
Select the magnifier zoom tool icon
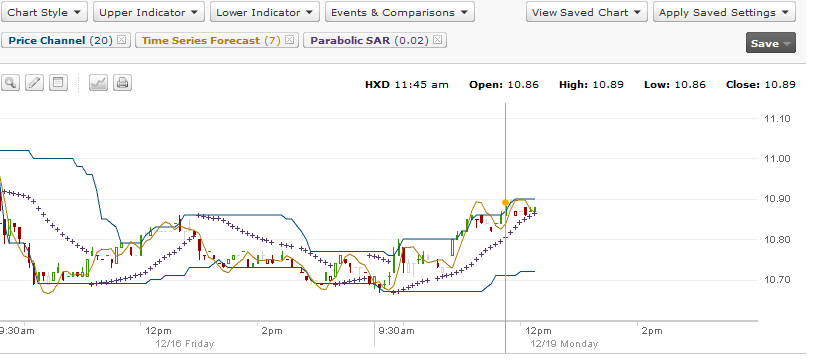pos(11,83)
